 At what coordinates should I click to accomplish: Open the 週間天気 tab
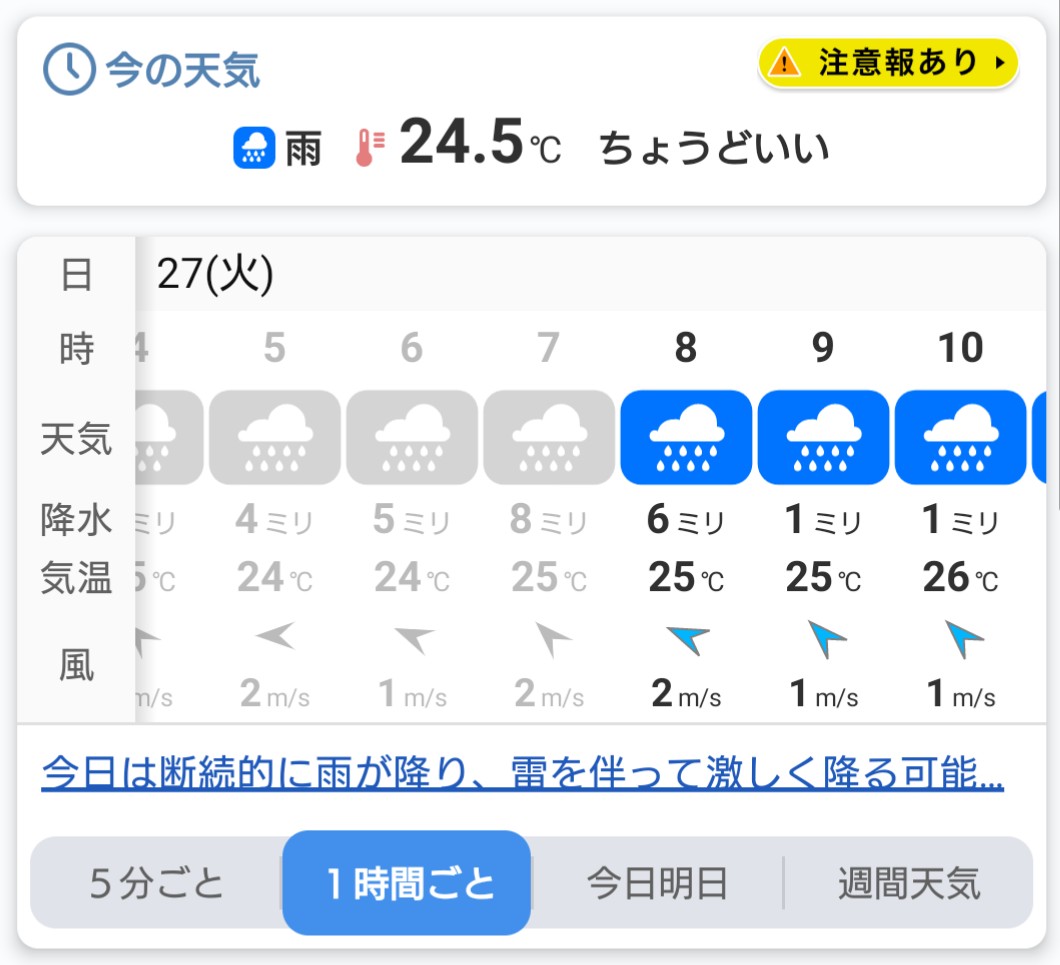point(908,884)
